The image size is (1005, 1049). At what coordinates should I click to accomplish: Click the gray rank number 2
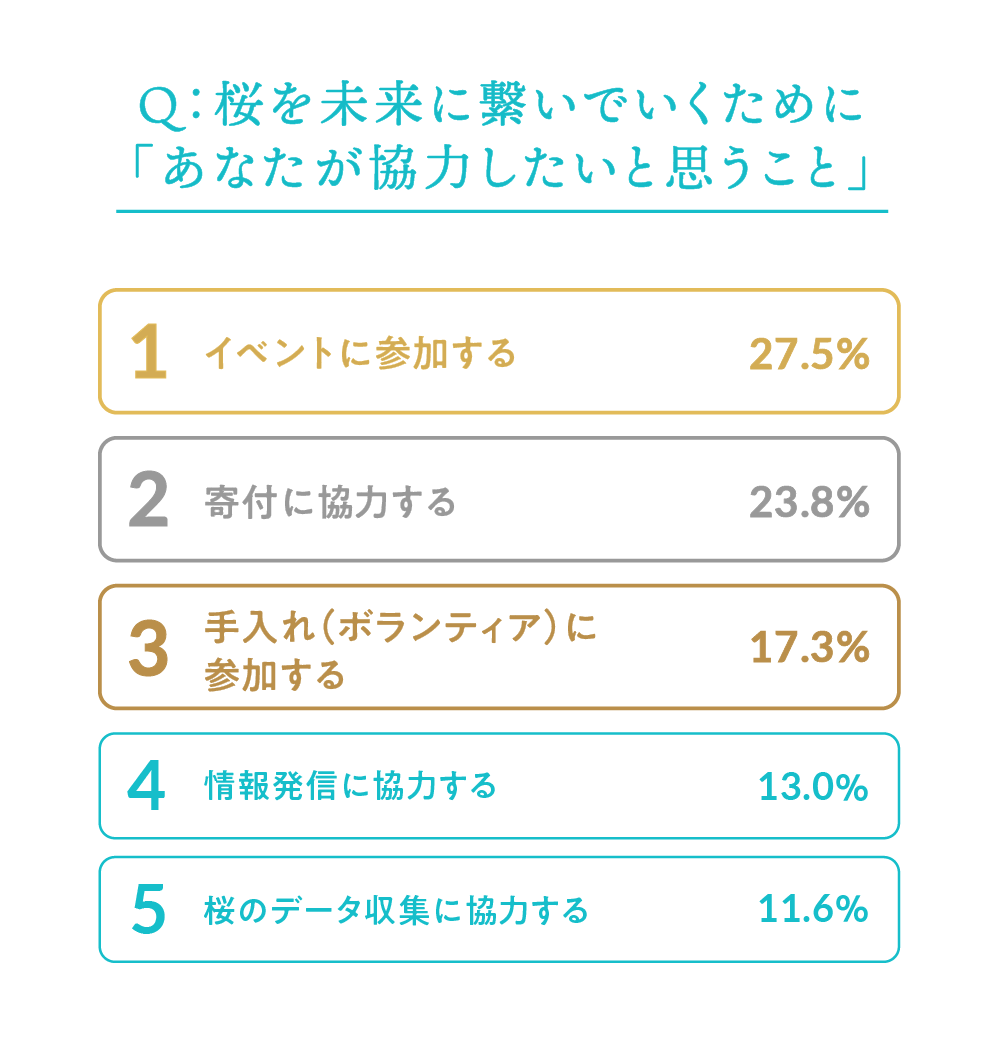pyautogui.click(x=149, y=501)
